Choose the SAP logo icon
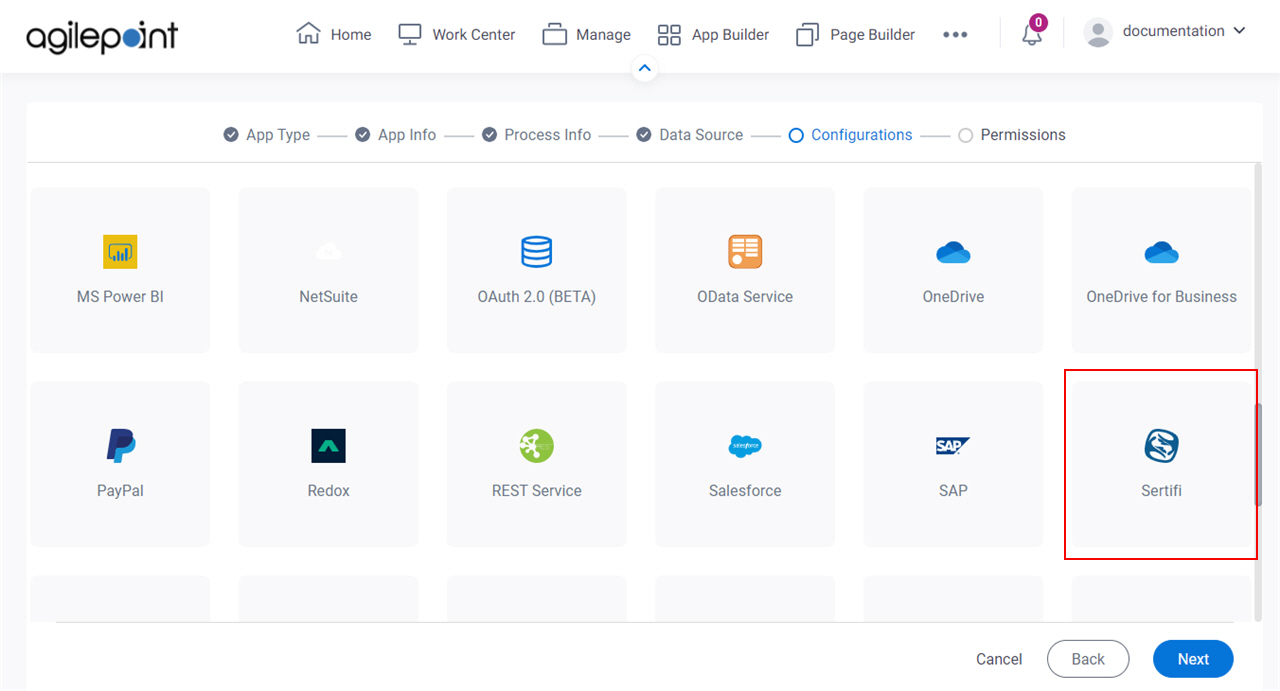Screen dimensions: 1280x691 953,446
